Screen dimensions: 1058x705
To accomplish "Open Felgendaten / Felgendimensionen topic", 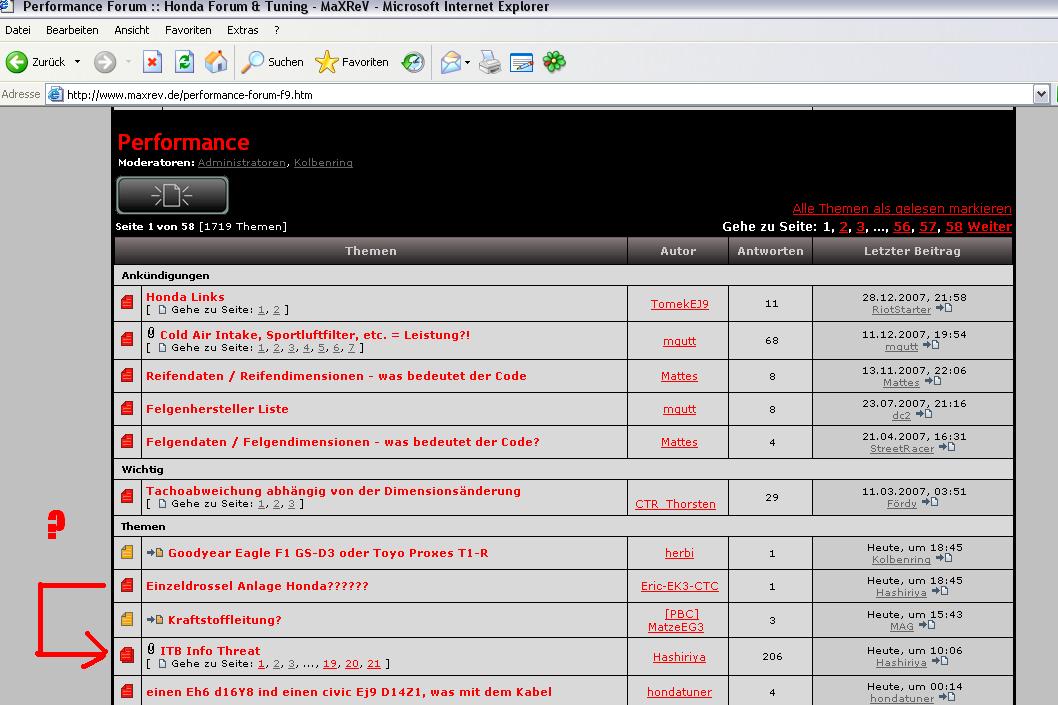I will coord(343,442).
